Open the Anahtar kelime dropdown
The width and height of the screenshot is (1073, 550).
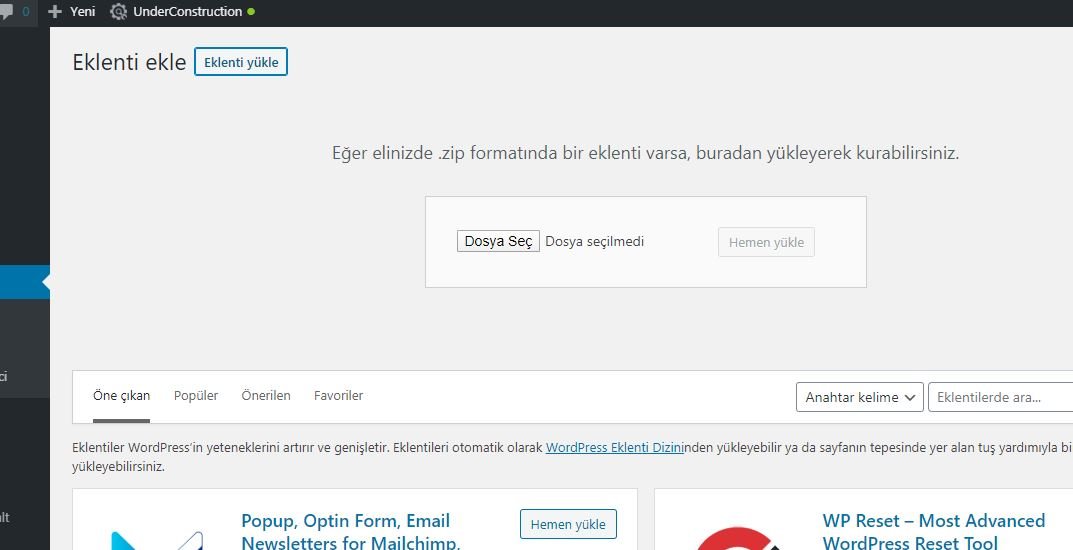point(859,397)
